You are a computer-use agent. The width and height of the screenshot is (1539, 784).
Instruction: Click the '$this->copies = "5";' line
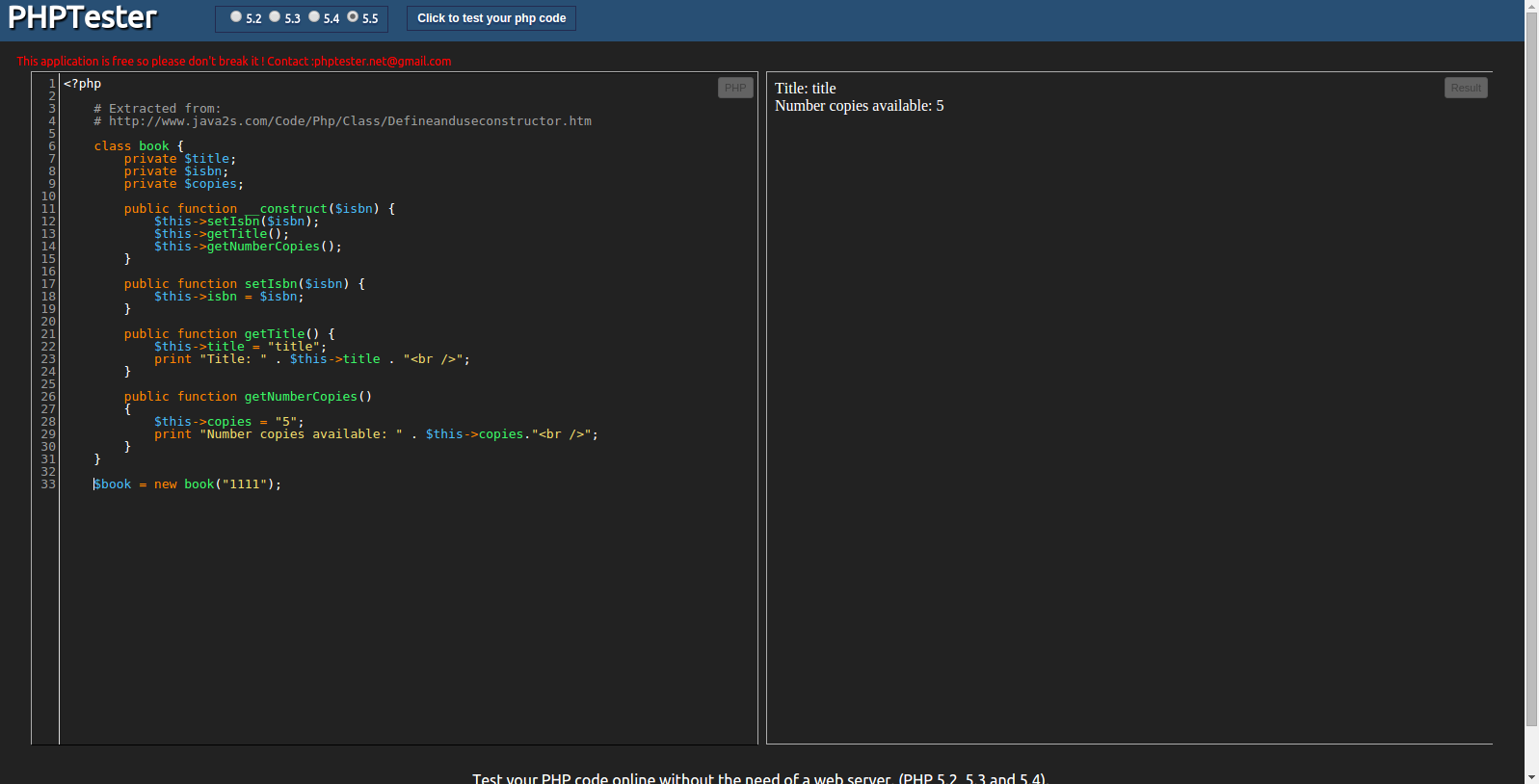(229, 422)
